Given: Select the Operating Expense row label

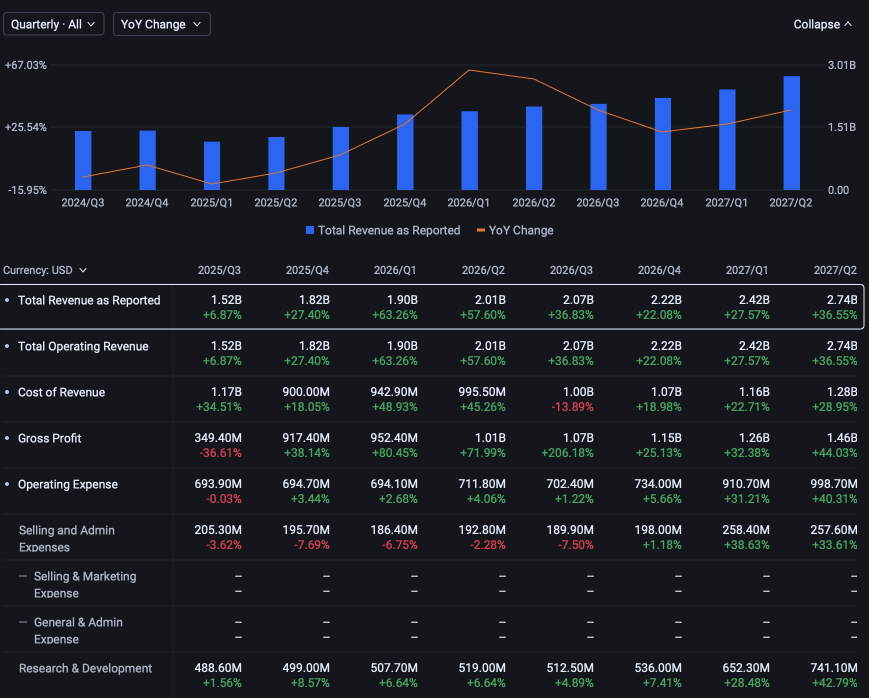Looking at the screenshot, I should pos(68,485).
